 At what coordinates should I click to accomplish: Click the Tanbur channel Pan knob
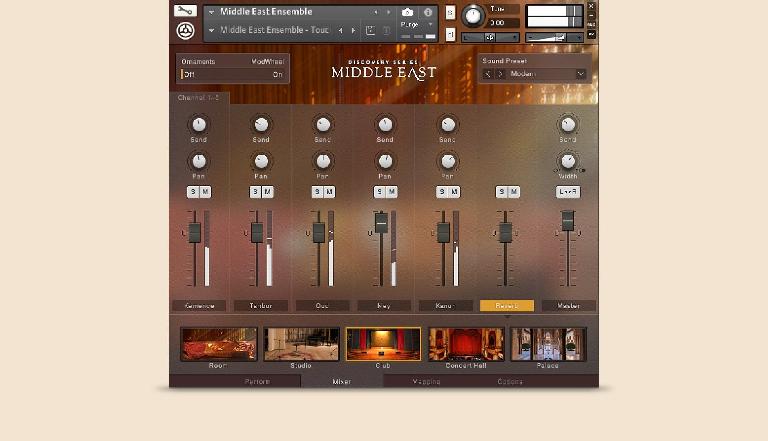click(261, 161)
